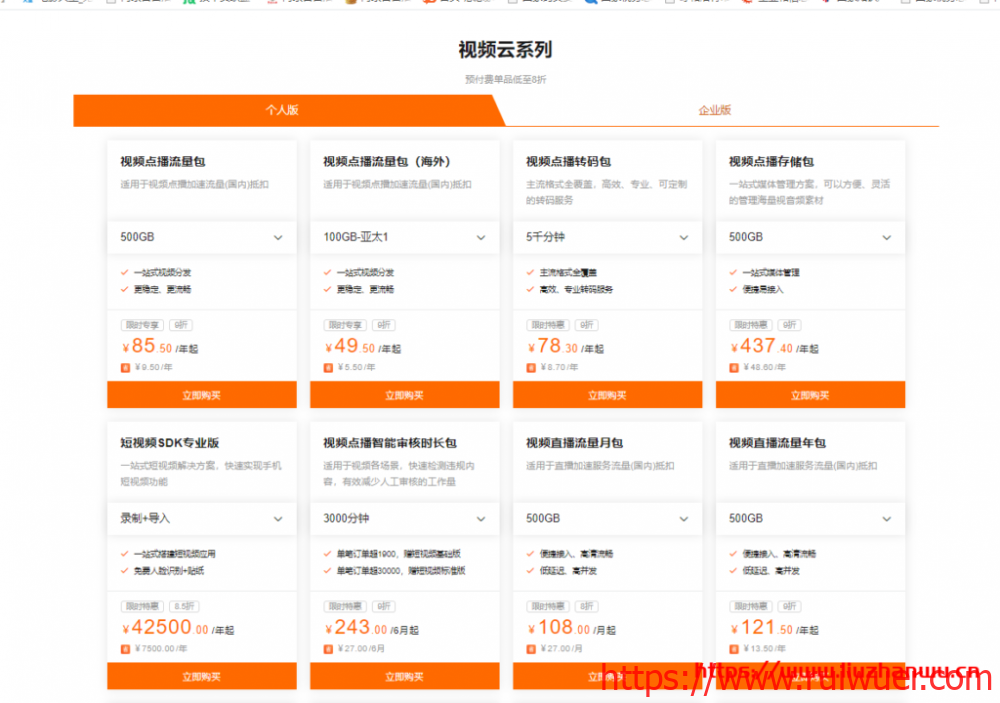Click the orange coupon icon beside ¥9.50/年
Viewport: 1000px width, 703px height.
(125, 367)
